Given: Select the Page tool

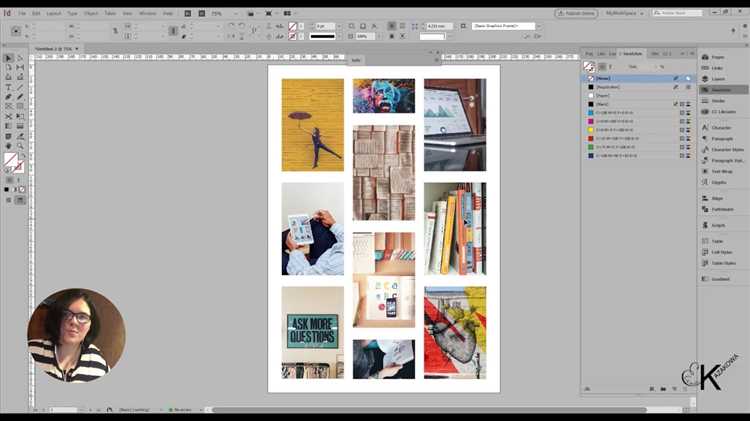Looking at the screenshot, I should [8, 67].
